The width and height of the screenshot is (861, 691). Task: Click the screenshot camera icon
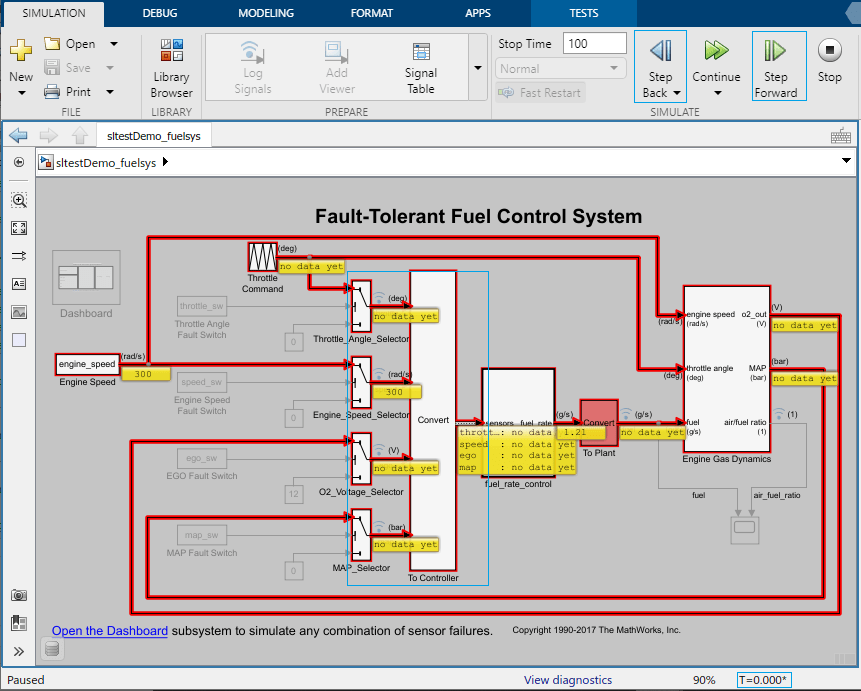[19, 595]
